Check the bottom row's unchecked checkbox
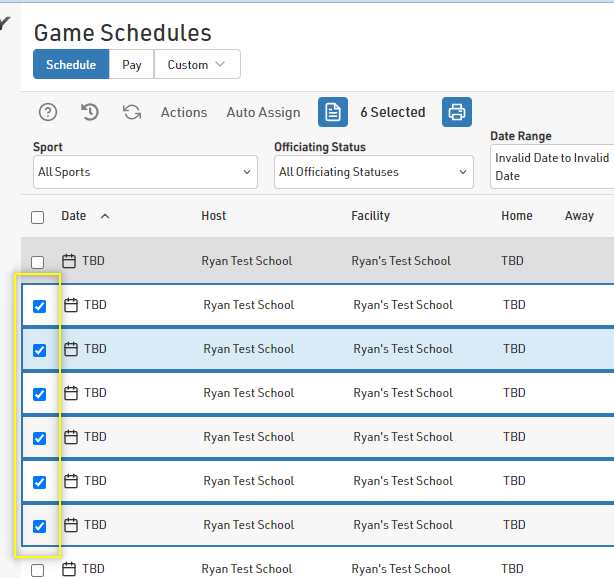 pos(38,570)
